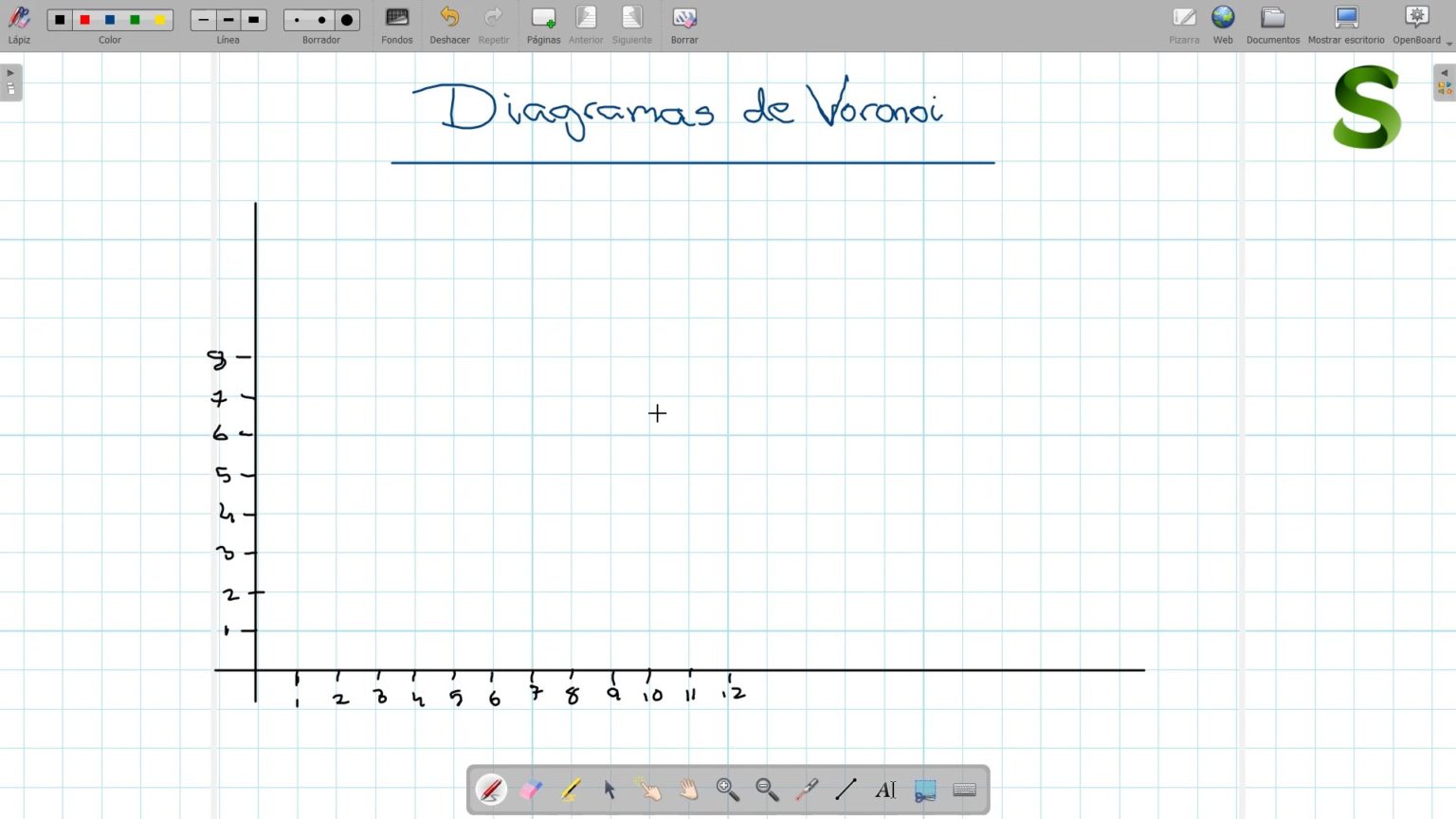Undo the last stroke with Deshacer
The image size is (1456, 819).
click(x=448, y=19)
